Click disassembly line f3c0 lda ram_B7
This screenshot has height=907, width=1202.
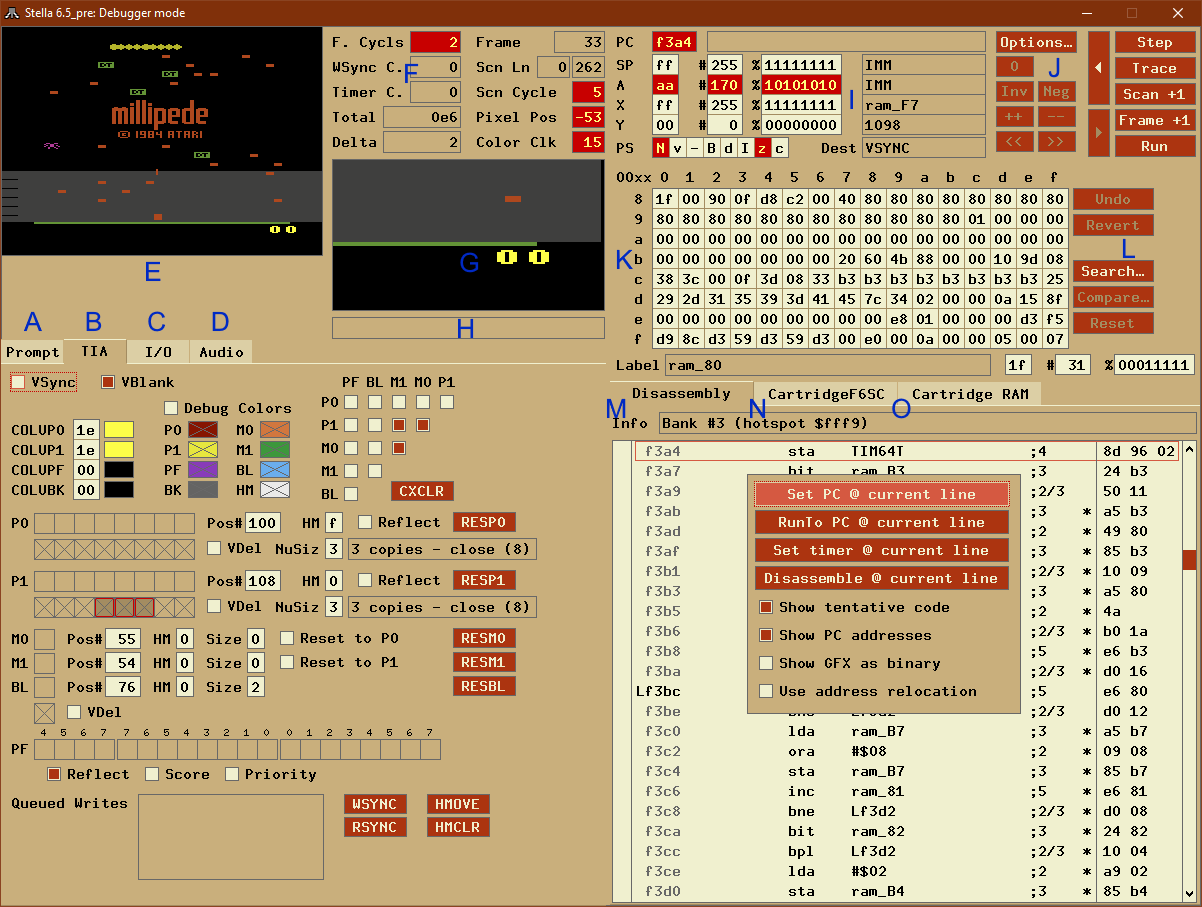tap(906, 731)
